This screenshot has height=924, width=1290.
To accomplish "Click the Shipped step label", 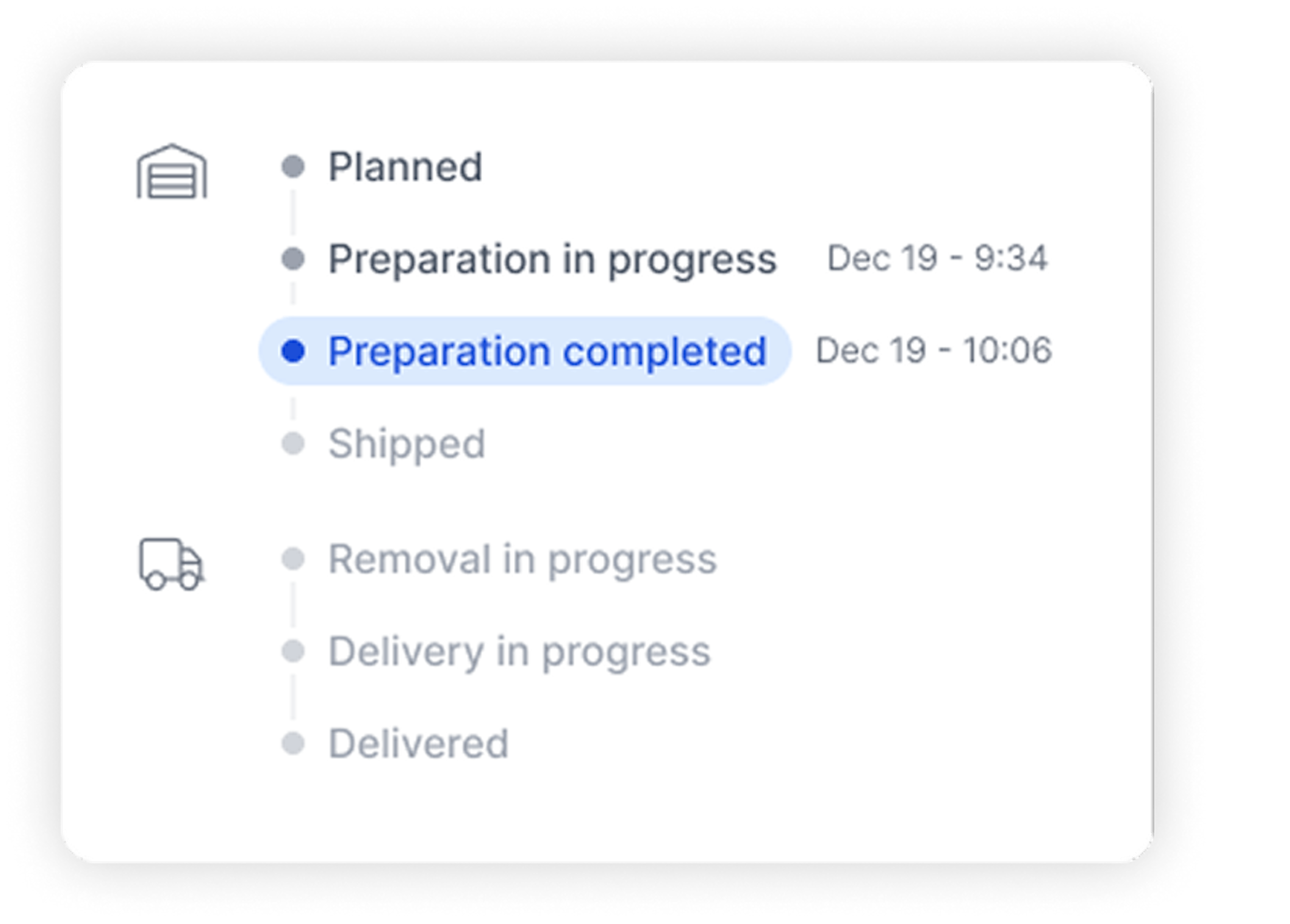I will pyautogui.click(x=407, y=444).
